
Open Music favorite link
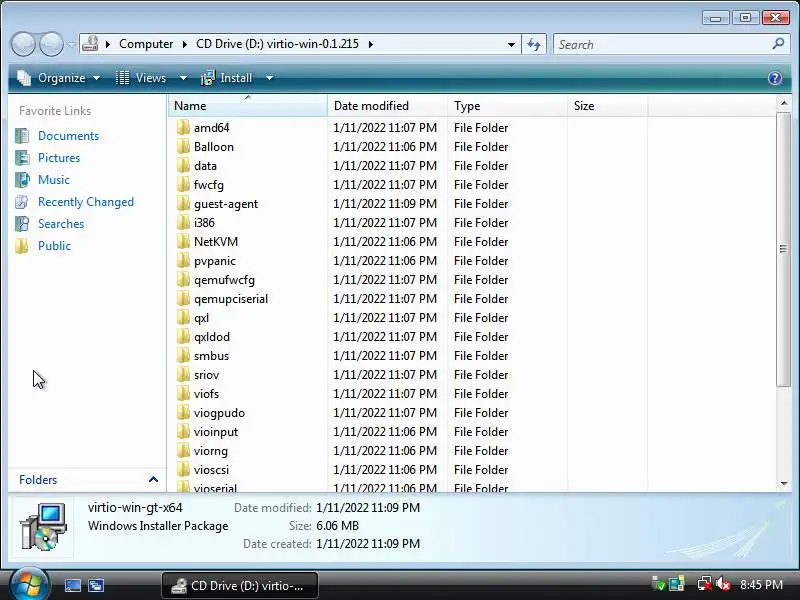coord(54,180)
